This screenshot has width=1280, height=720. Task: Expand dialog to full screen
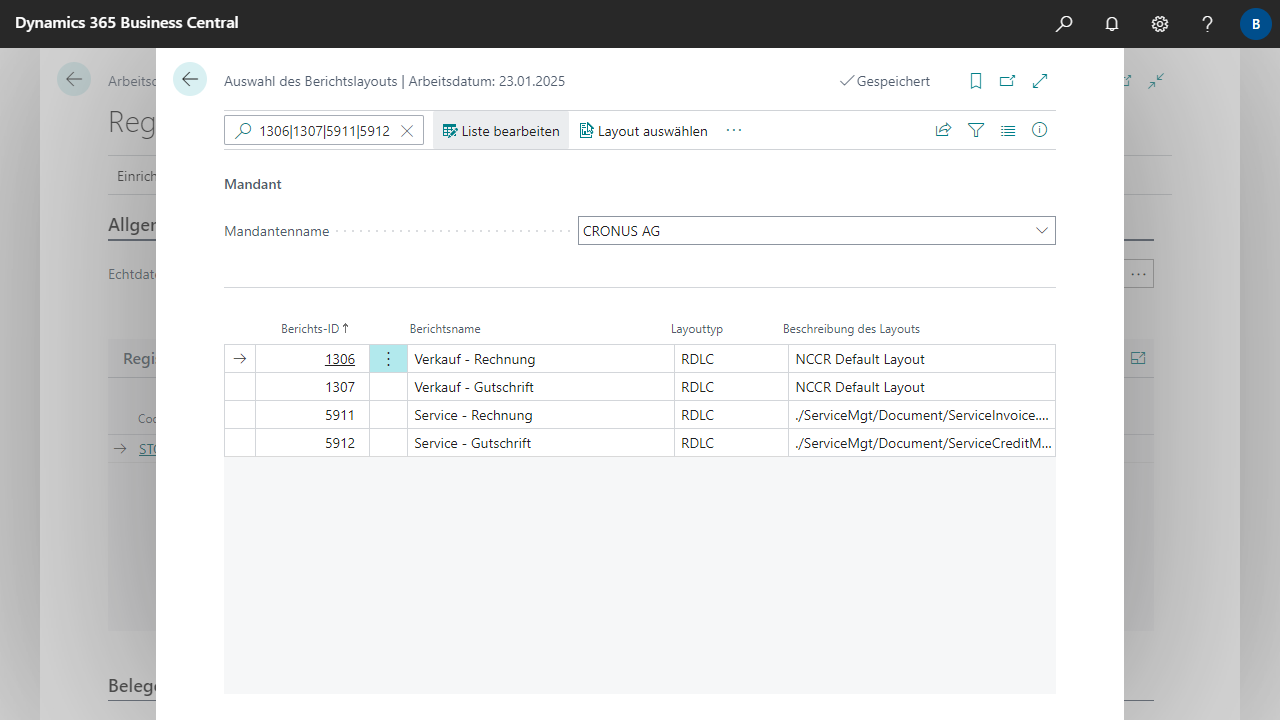1040,81
